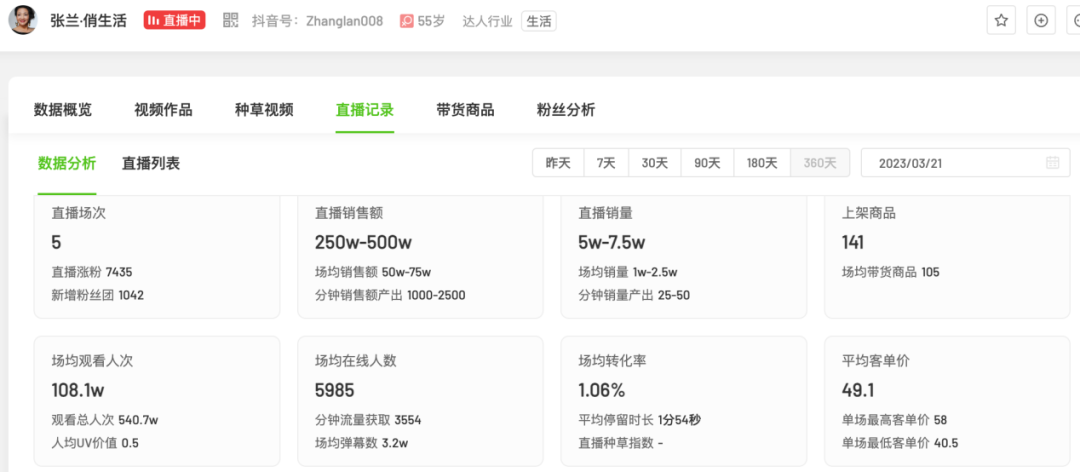Screen dimensions: 1080x472
Task: Click the red 直播中 live badge
Action: pos(174,20)
